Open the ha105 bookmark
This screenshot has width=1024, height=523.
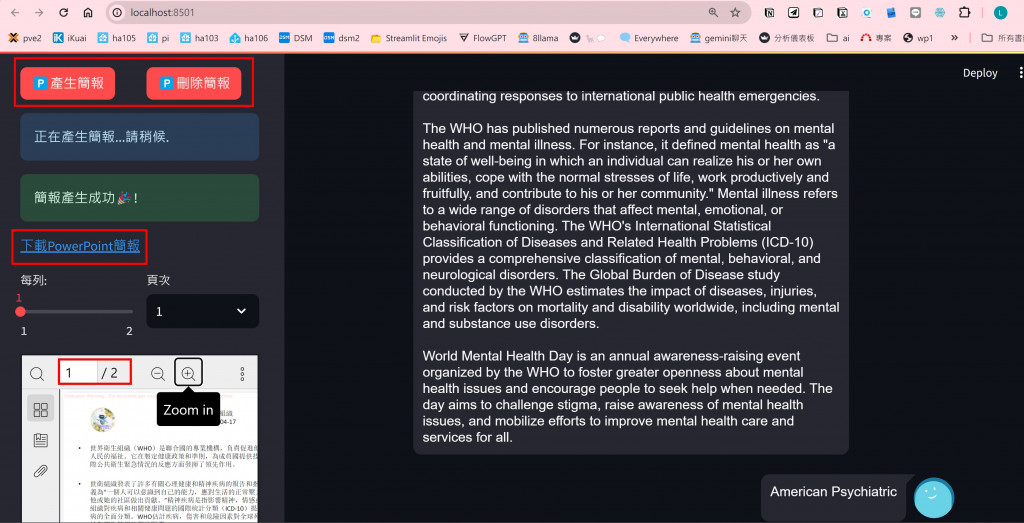[117, 38]
